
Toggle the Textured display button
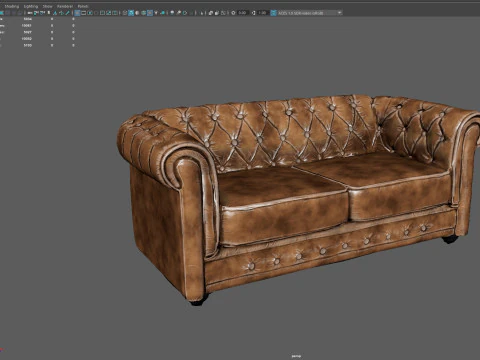tap(150, 13)
